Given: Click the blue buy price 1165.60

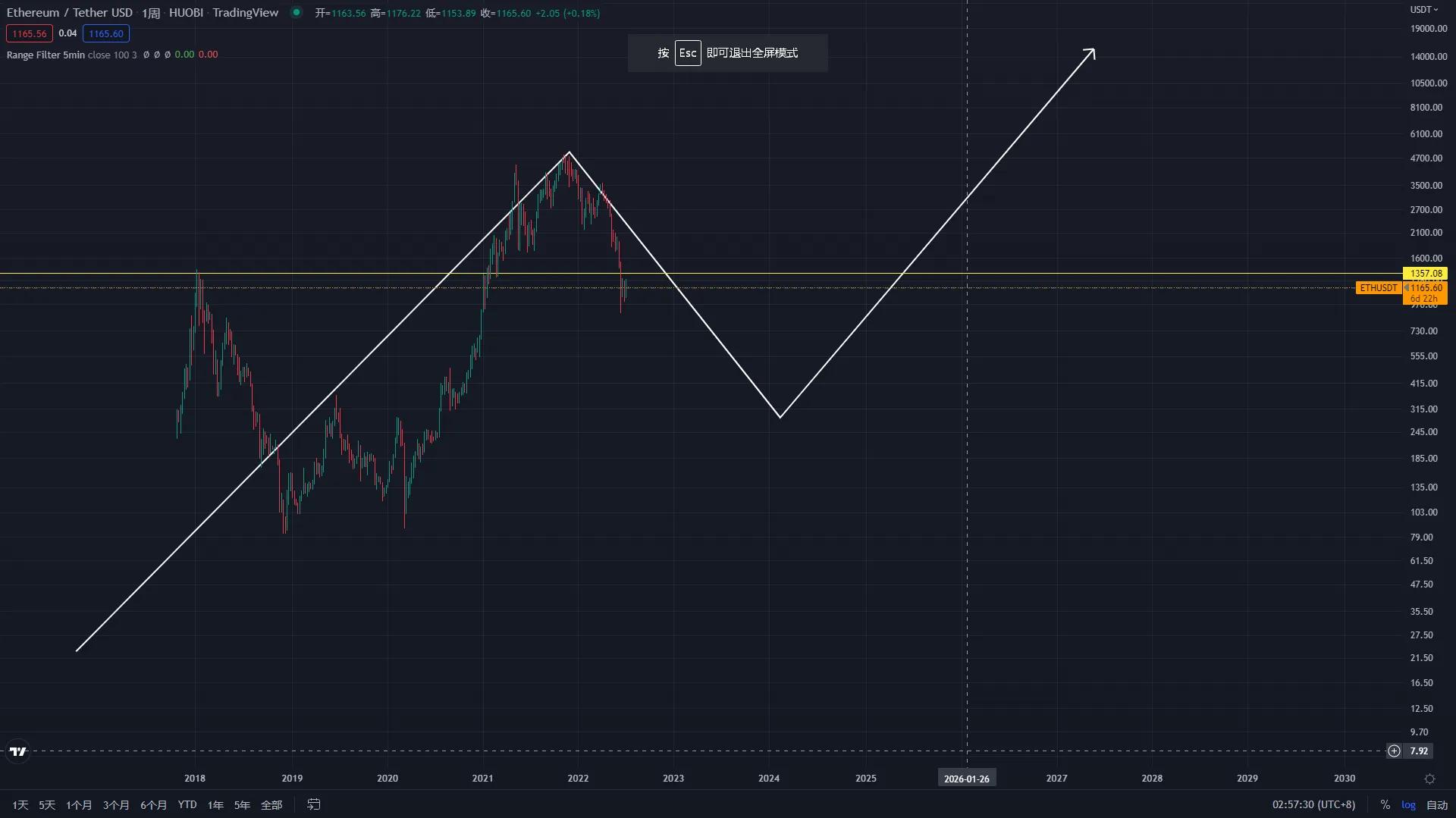Looking at the screenshot, I should pos(105,33).
